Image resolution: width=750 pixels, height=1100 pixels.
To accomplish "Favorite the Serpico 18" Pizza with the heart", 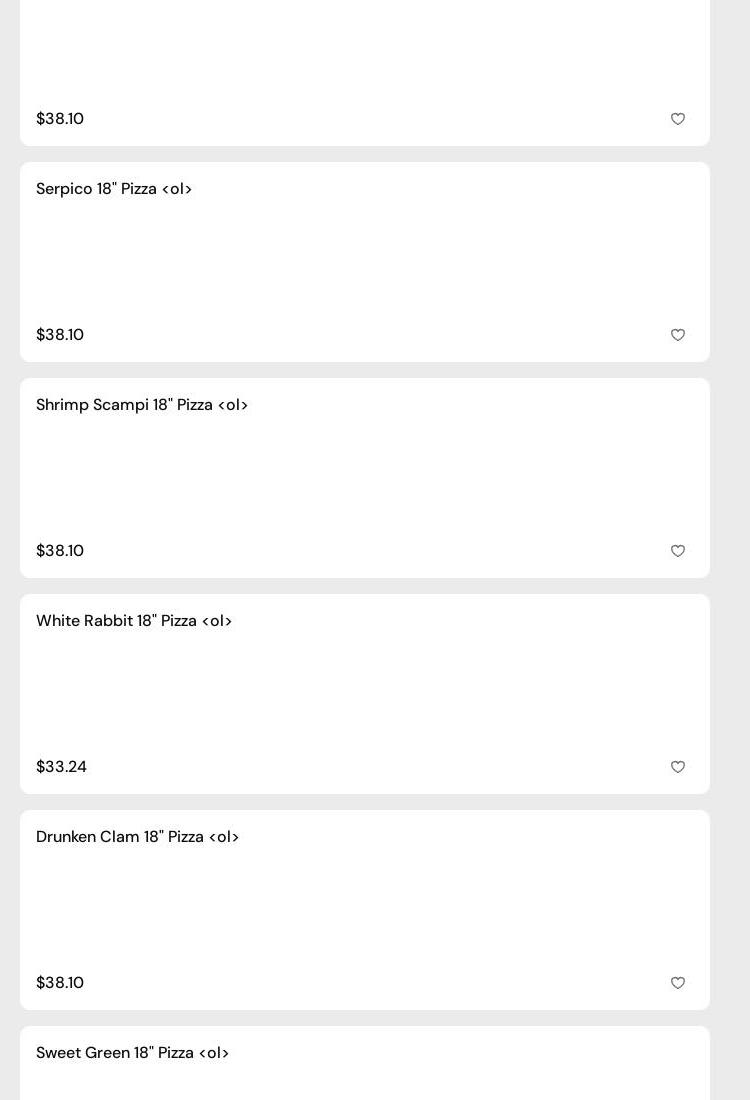I will point(678,335).
